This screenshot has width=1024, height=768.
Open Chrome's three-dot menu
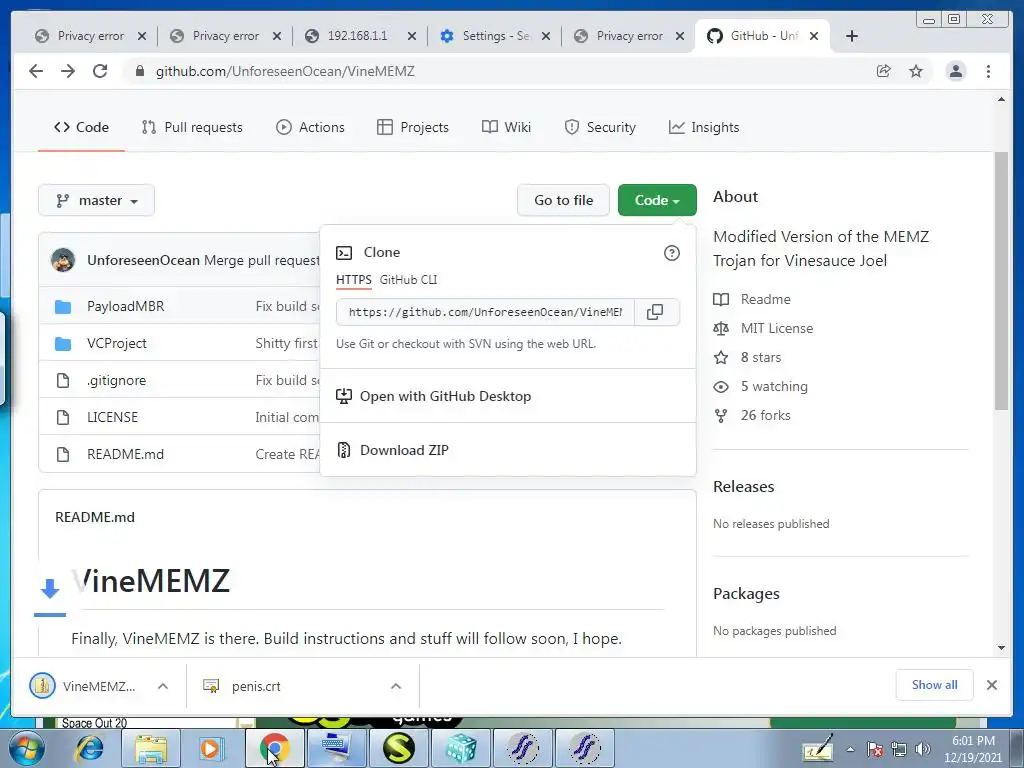pyautogui.click(x=988, y=71)
